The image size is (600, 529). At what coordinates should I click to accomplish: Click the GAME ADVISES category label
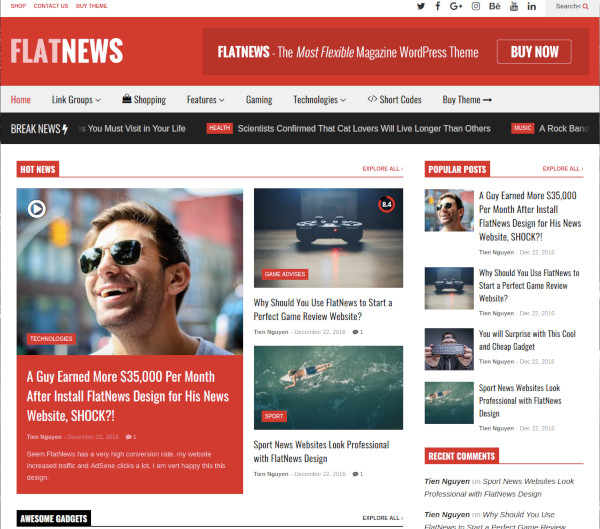285,274
